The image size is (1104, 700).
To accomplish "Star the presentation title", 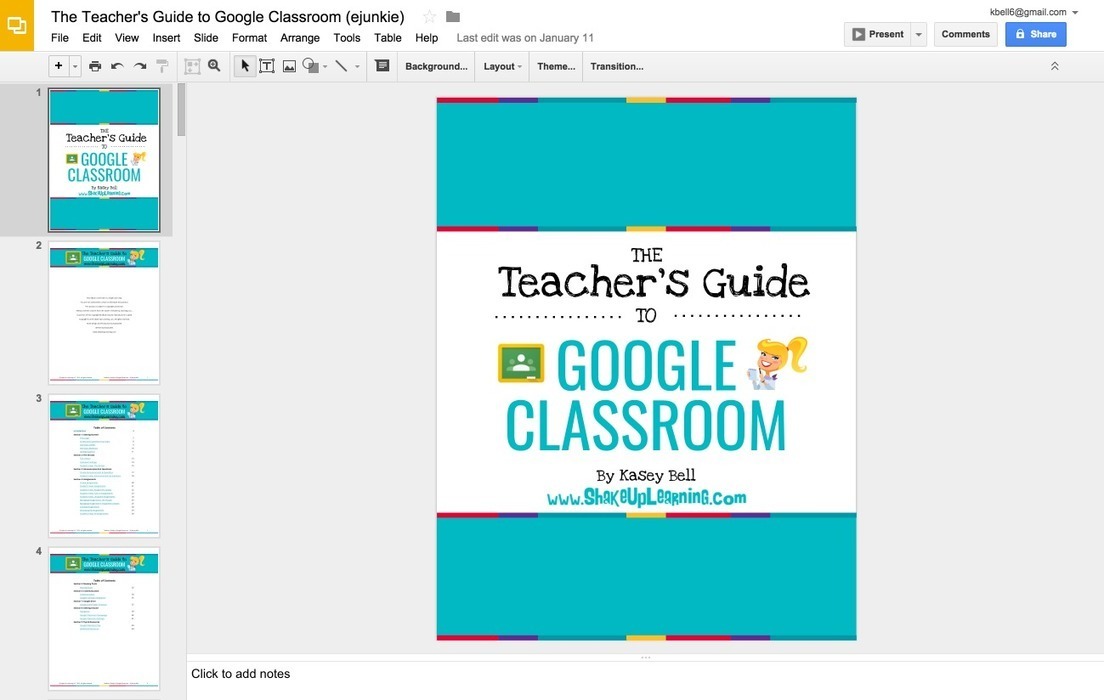I will 430,17.
